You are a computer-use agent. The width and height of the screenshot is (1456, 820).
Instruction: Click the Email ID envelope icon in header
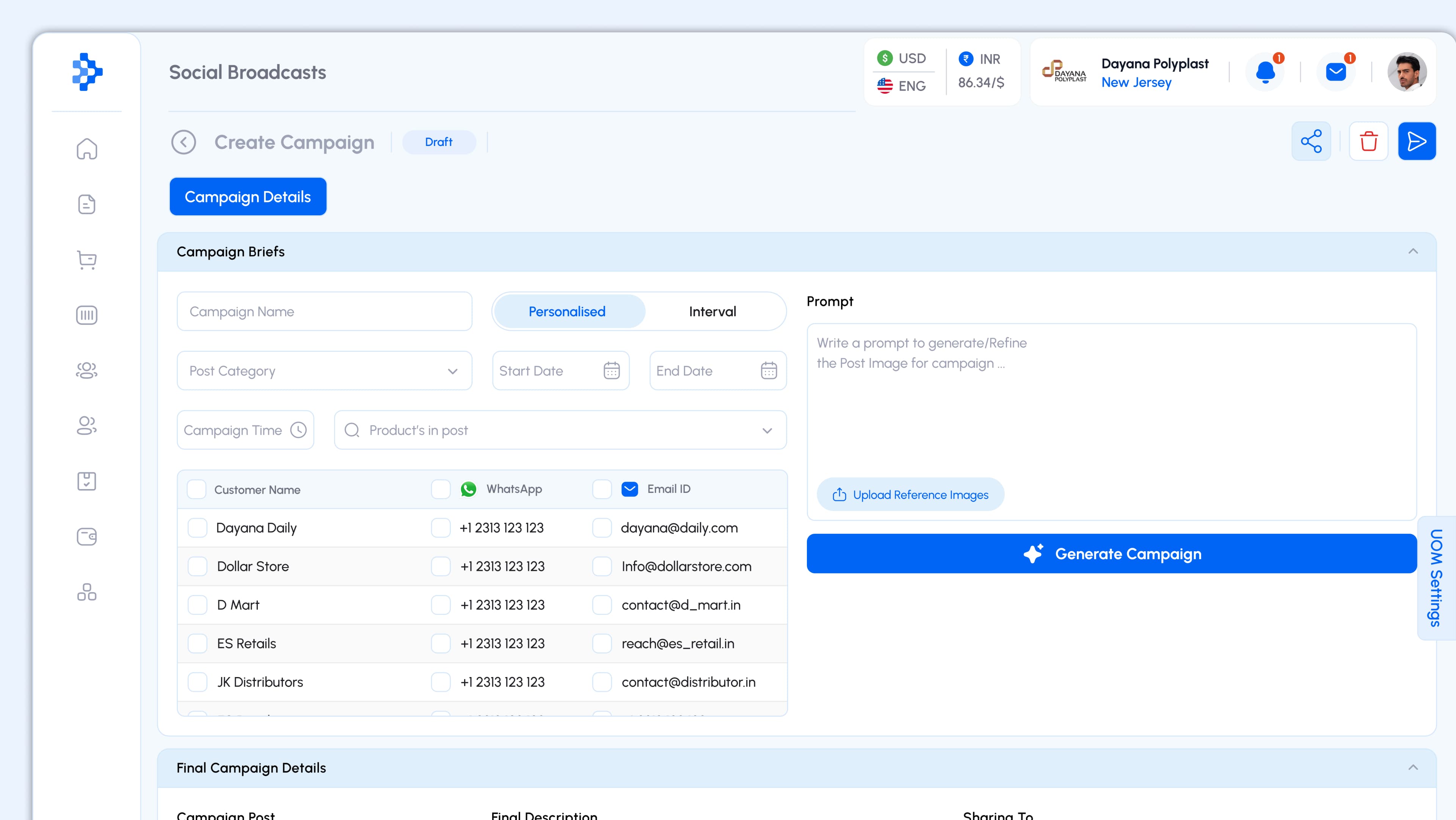[x=630, y=489]
